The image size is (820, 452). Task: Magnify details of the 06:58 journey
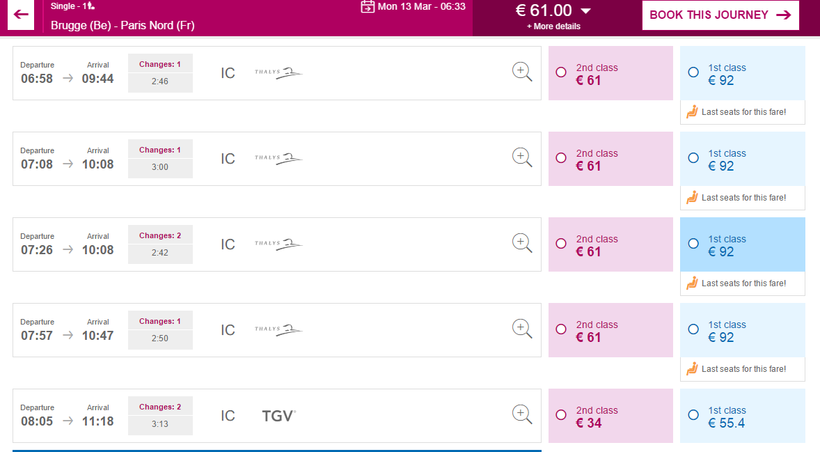pos(521,71)
